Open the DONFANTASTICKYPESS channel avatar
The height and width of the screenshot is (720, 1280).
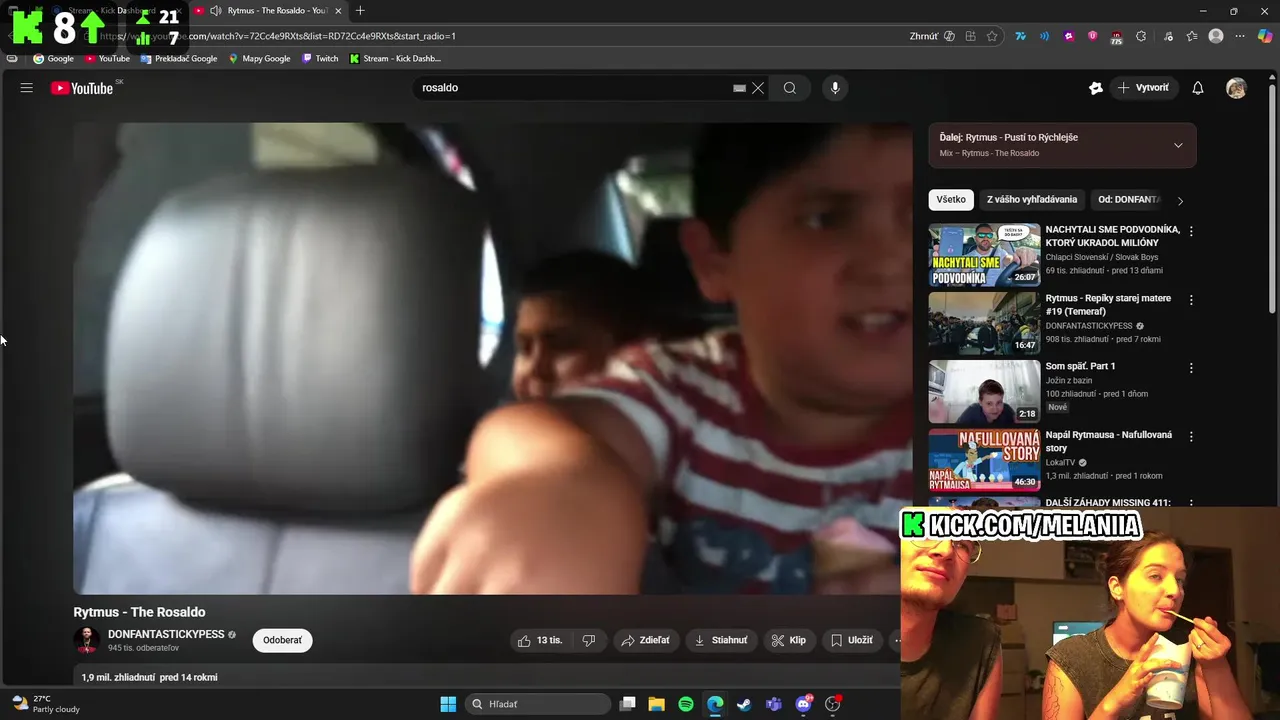[87, 640]
